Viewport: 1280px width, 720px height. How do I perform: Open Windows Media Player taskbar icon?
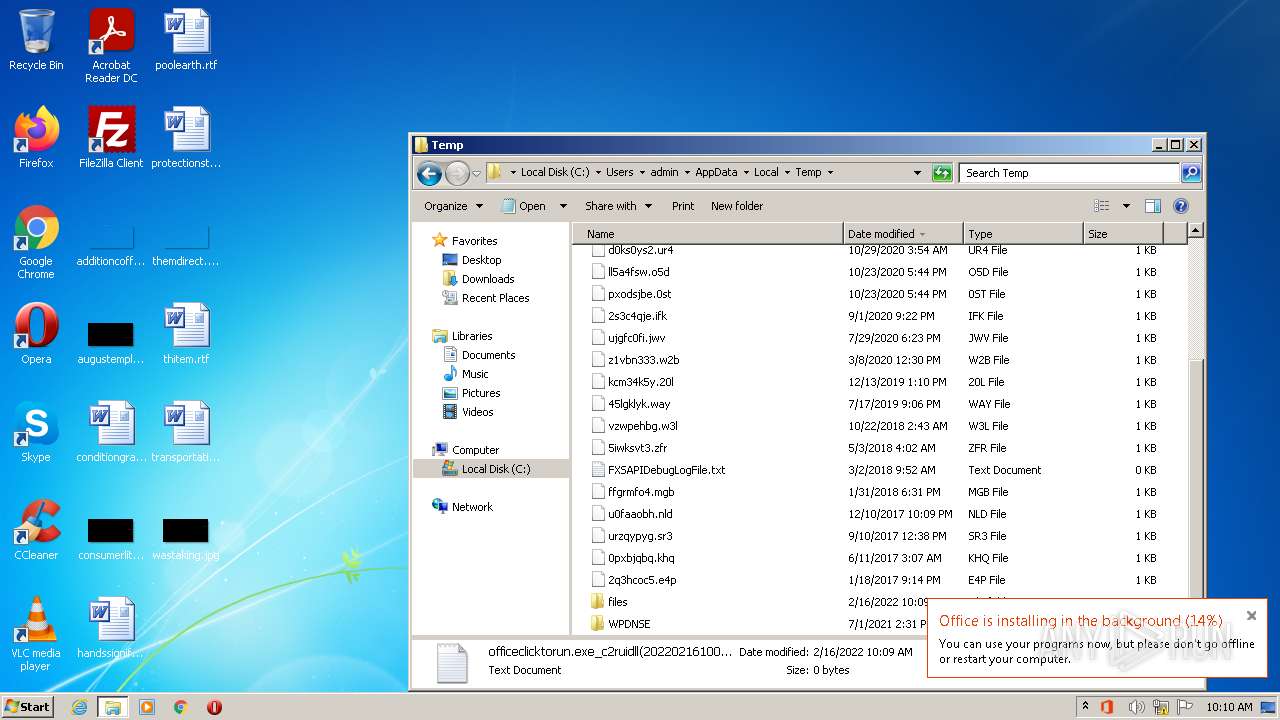(147, 707)
